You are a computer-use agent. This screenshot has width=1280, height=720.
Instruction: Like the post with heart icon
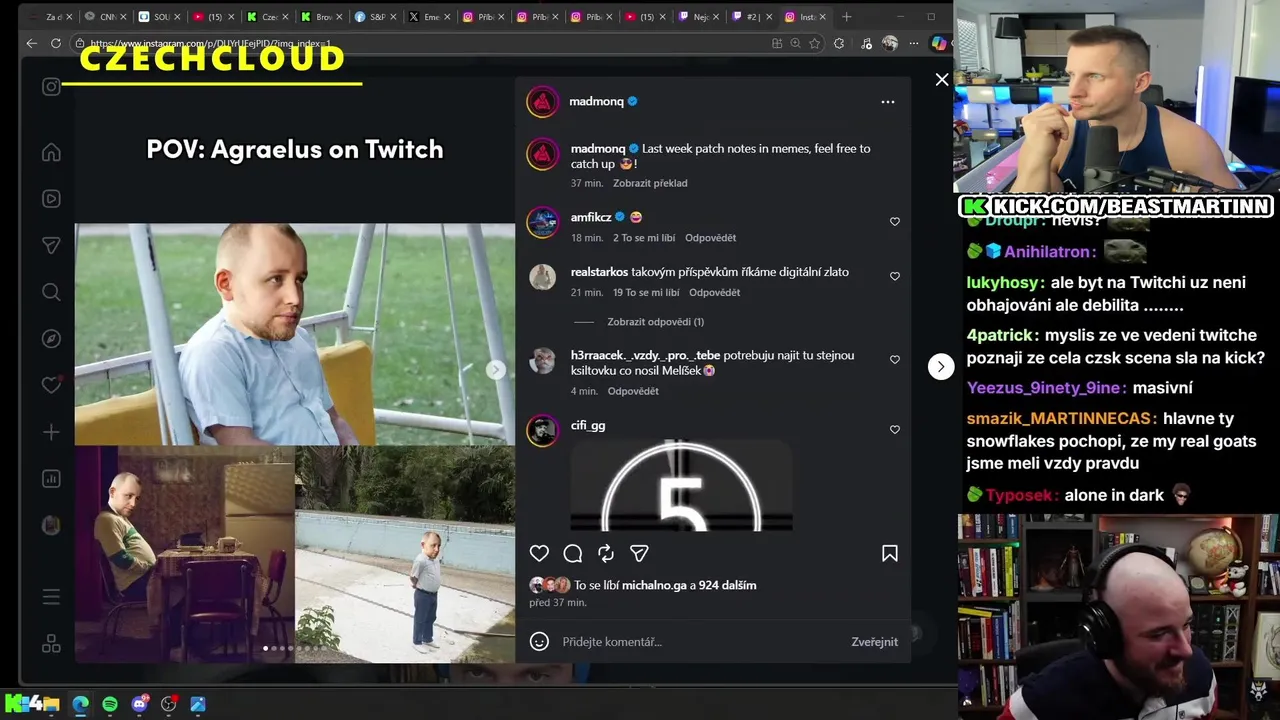539,553
